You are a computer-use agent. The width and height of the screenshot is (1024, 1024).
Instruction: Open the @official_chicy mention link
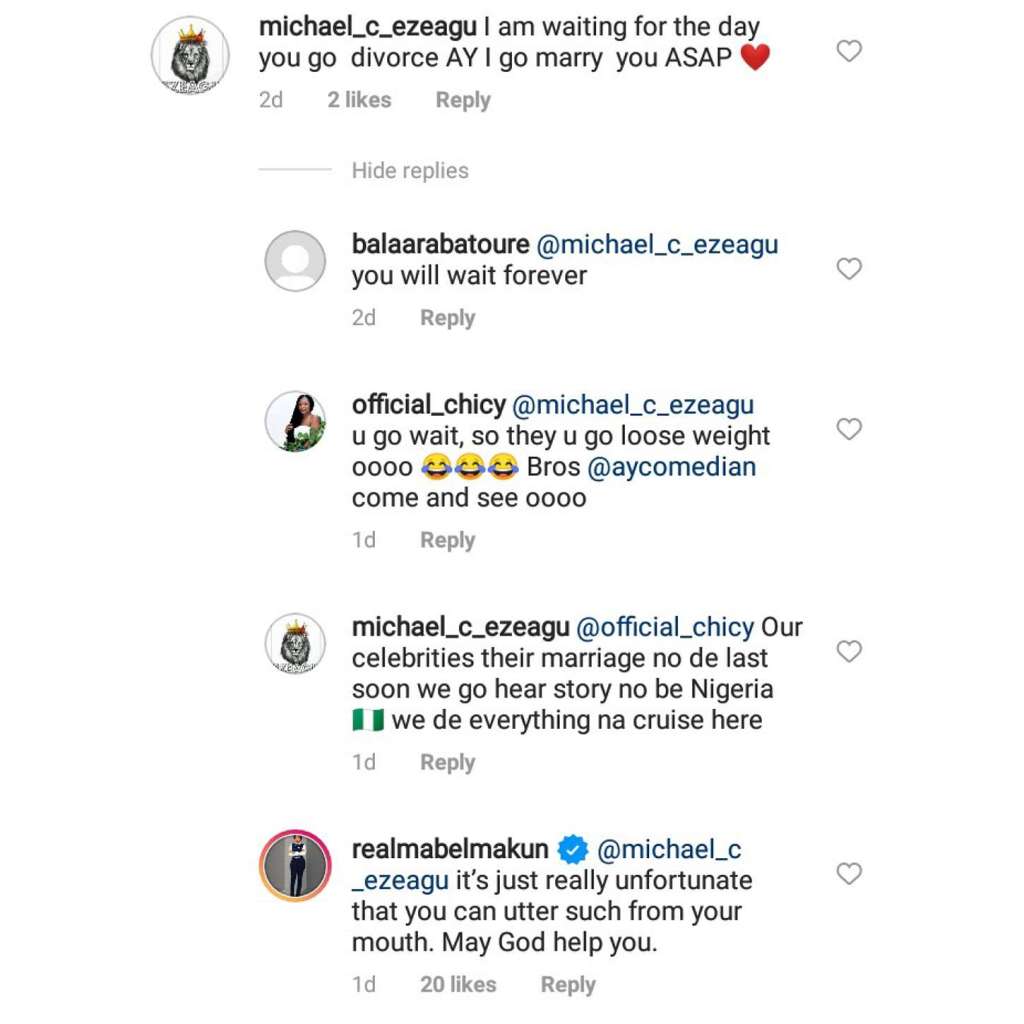pos(665,628)
